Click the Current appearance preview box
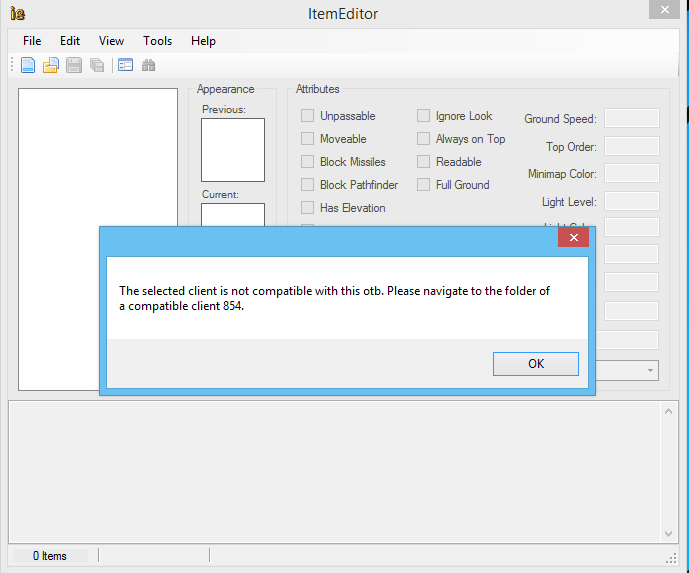The height and width of the screenshot is (573, 689). click(233, 214)
